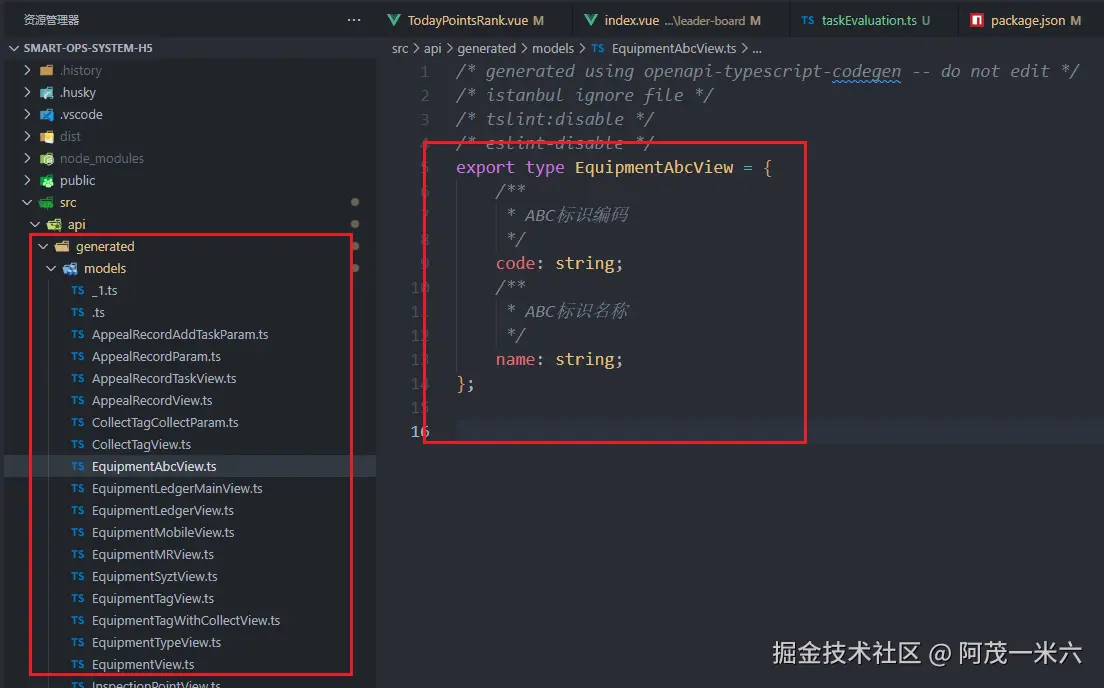Expand the .history folder chevron

point(27,70)
